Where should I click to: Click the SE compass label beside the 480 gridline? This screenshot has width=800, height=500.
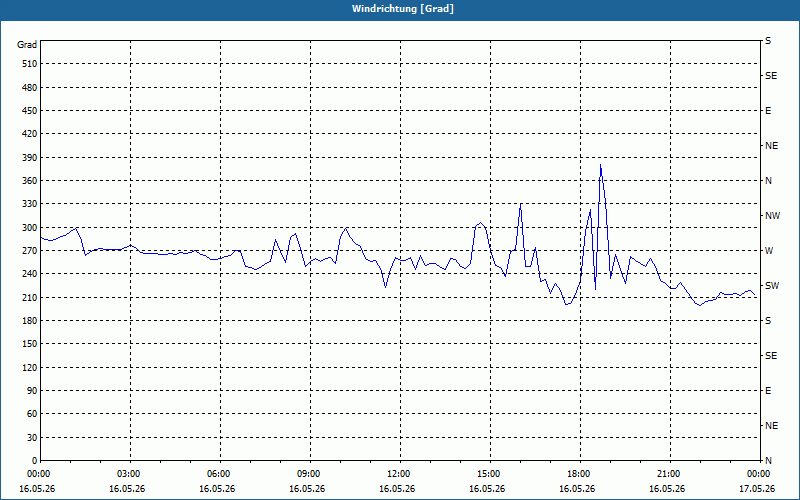pyautogui.click(x=771, y=76)
